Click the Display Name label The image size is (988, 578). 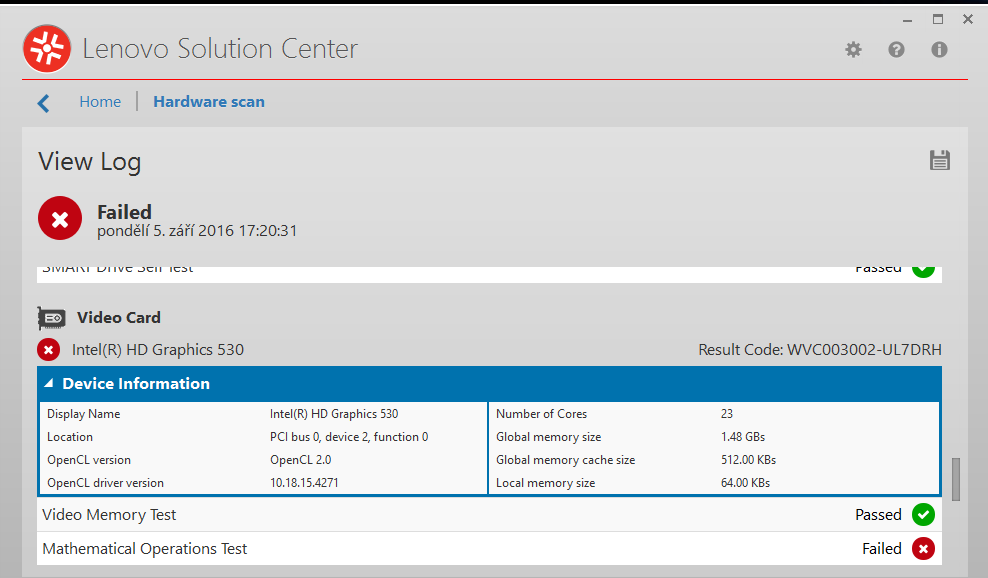tap(84, 413)
